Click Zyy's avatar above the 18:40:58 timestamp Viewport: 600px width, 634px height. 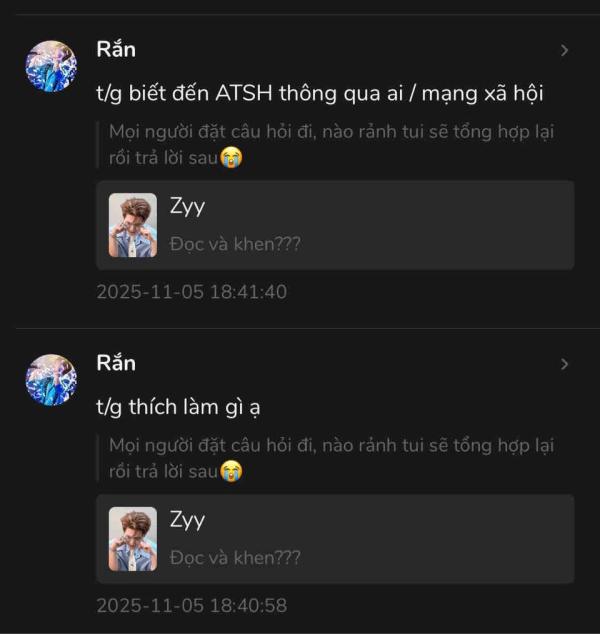132,539
